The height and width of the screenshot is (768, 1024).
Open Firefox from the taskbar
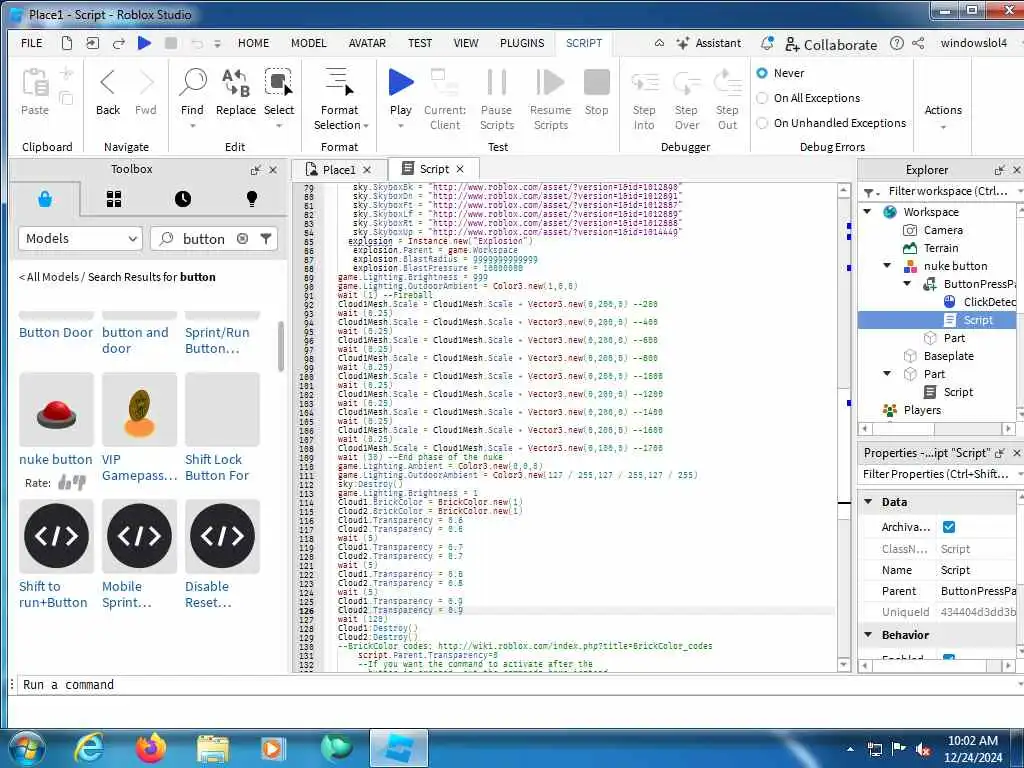[151, 748]
